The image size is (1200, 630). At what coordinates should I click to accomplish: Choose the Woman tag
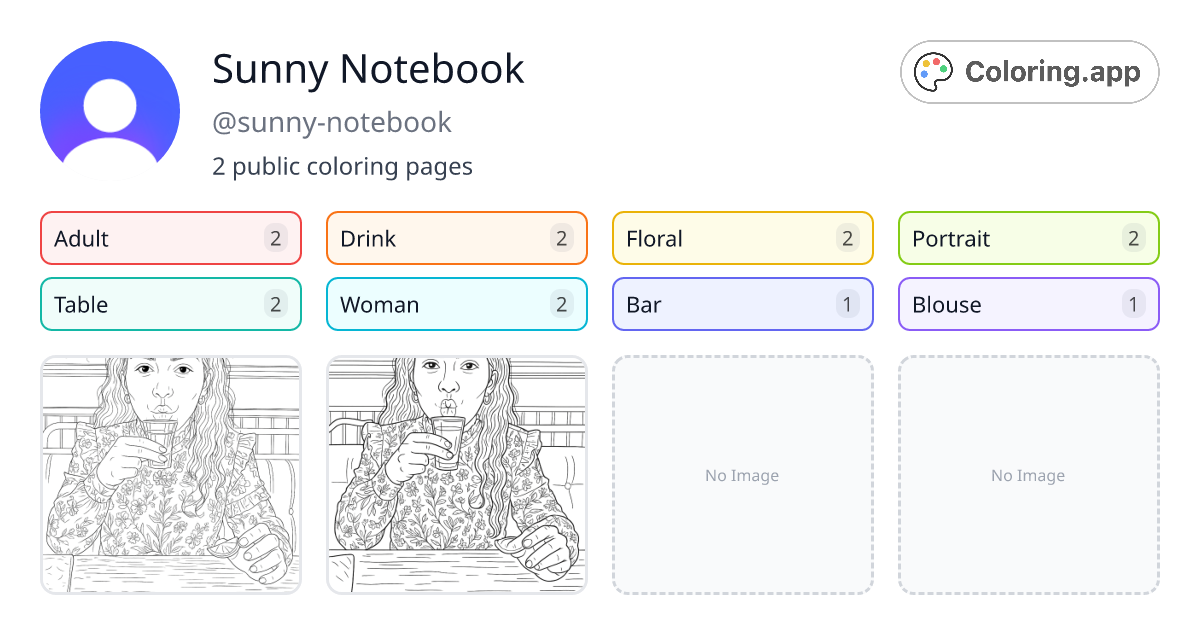tap(457, 304)
